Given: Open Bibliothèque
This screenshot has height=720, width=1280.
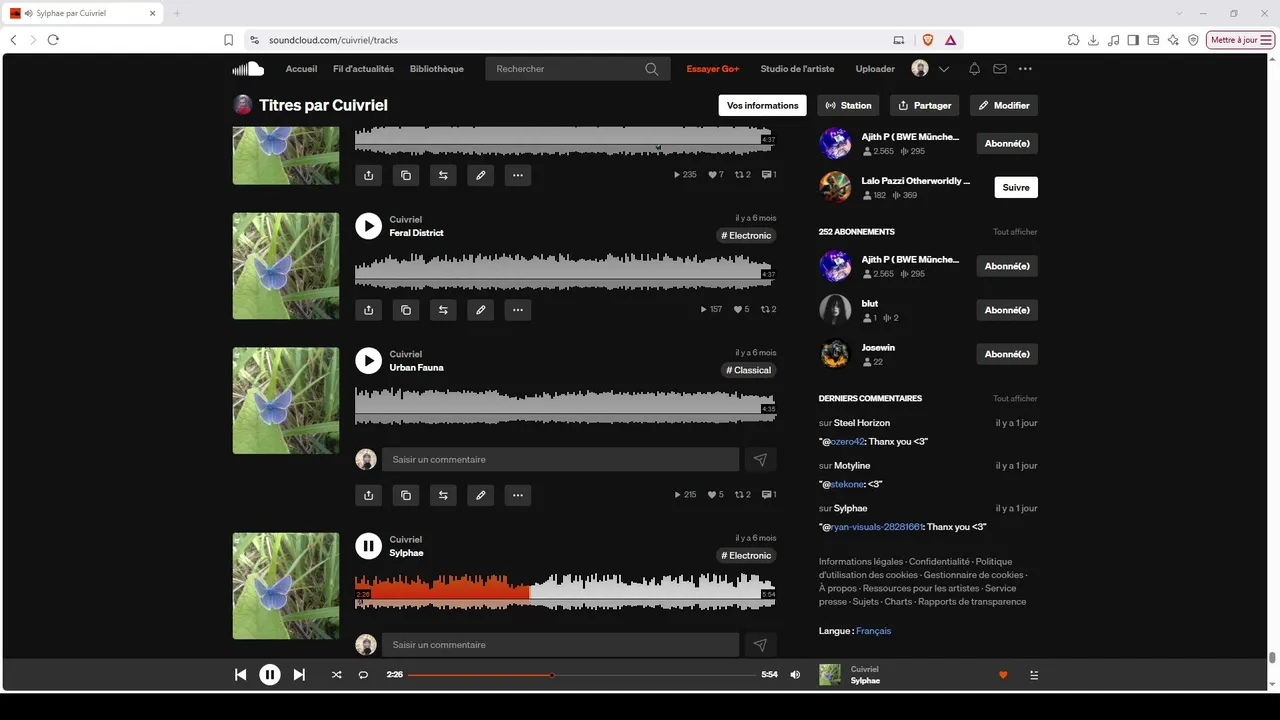Looking at the screenshot, I should (x=437, y=69).
